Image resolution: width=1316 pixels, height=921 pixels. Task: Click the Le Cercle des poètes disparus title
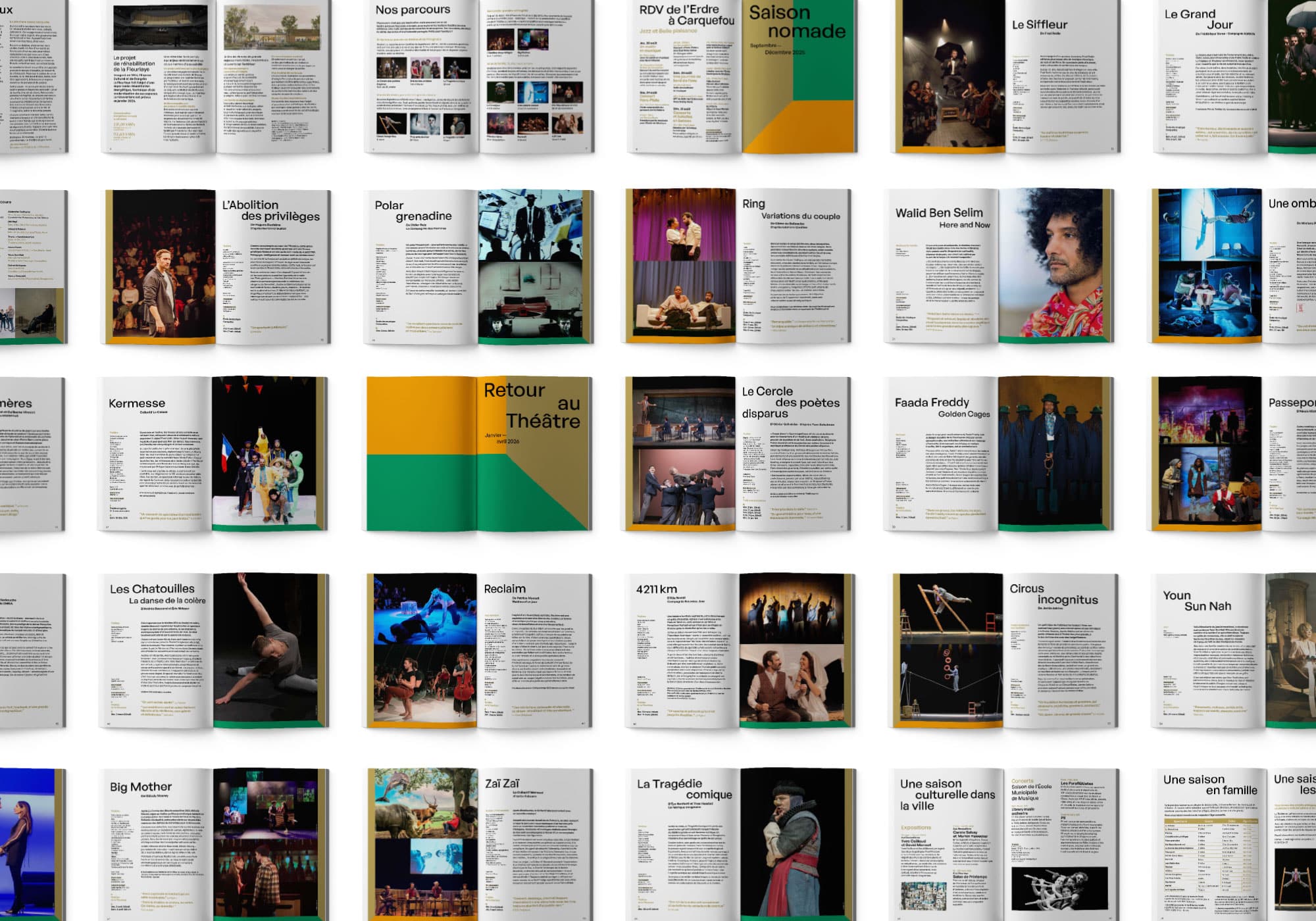click(x=790, y=402)
